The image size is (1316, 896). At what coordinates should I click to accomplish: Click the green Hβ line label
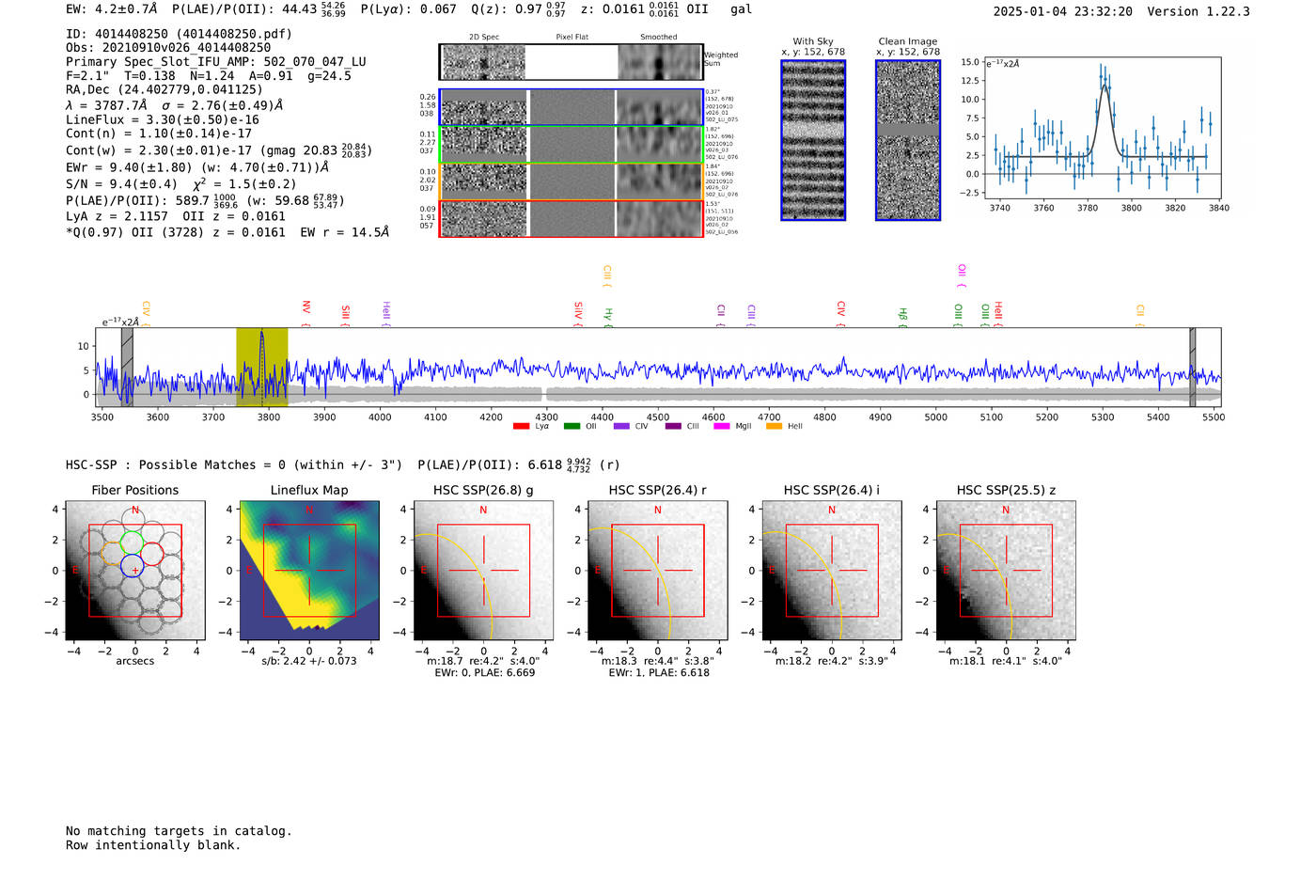click(902, 317)
